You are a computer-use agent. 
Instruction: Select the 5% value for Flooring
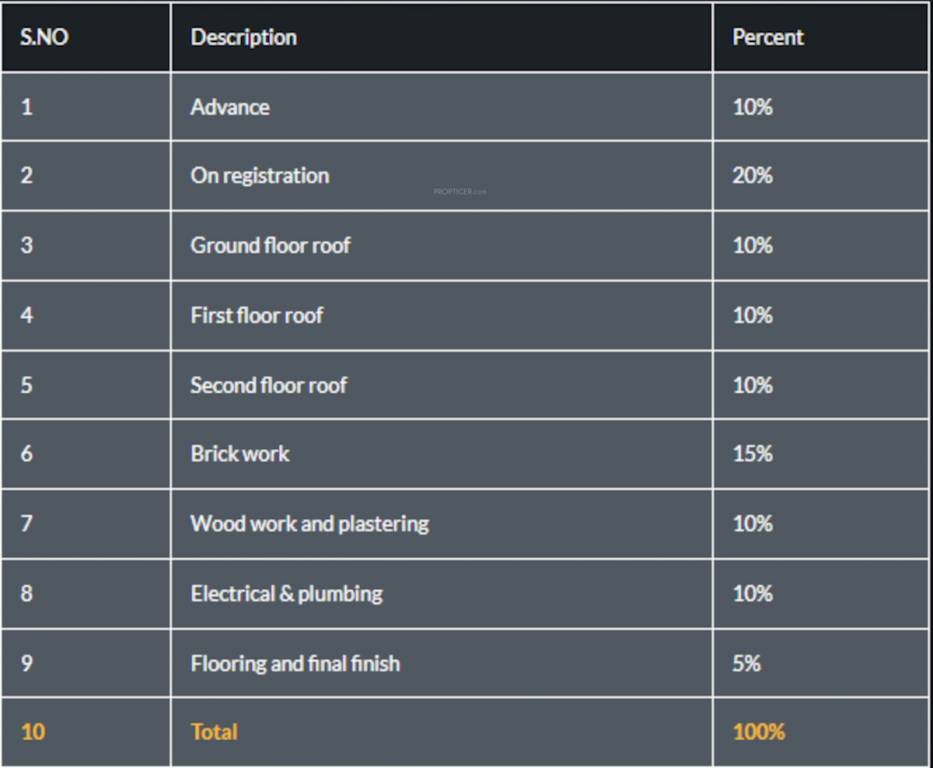click(747, 663)
